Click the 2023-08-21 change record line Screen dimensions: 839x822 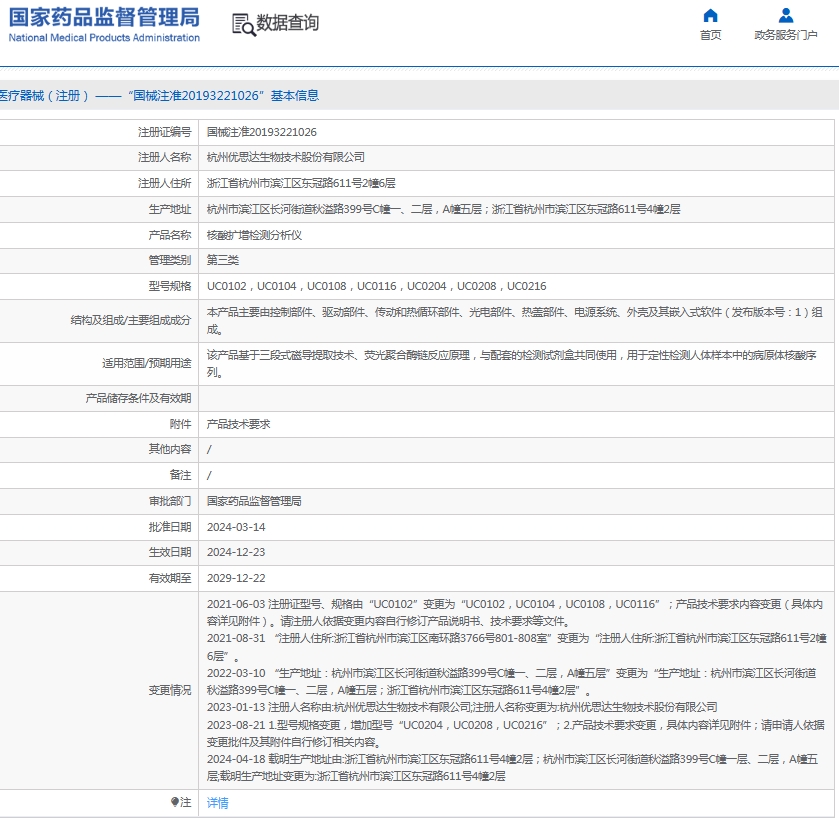pyautogui.click(x=515, y=734)
